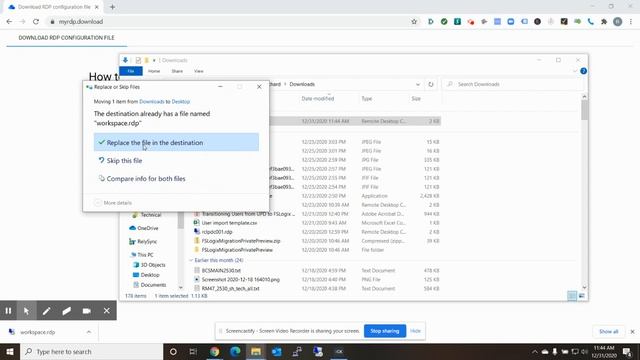Screen dimensions: 640x360
Task: Select the Screencastify pen tool
Action: (x=47, y=311)
